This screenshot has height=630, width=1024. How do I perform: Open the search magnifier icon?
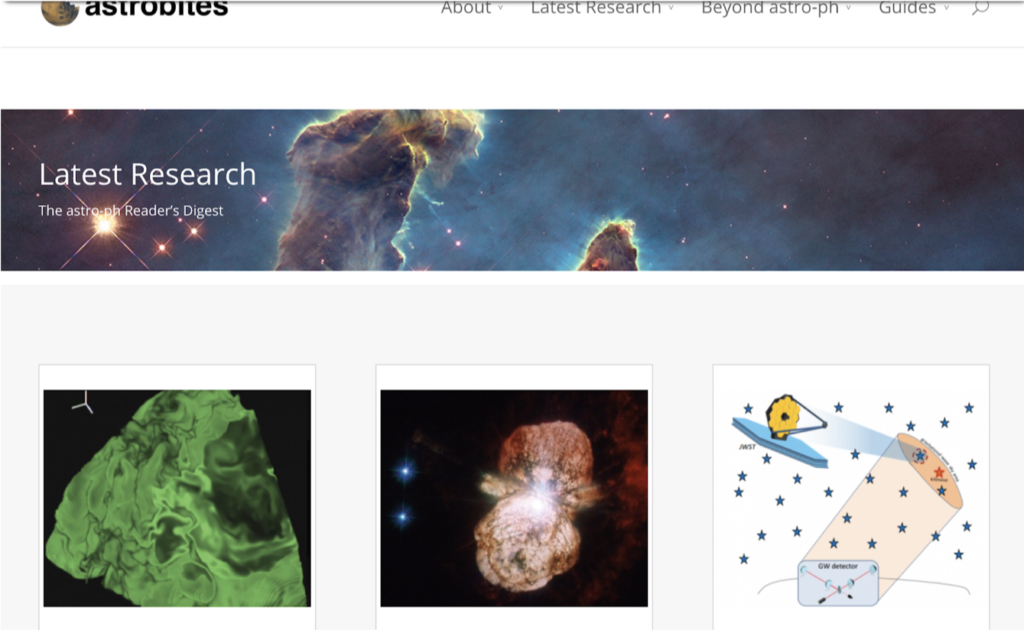point(980,8)
